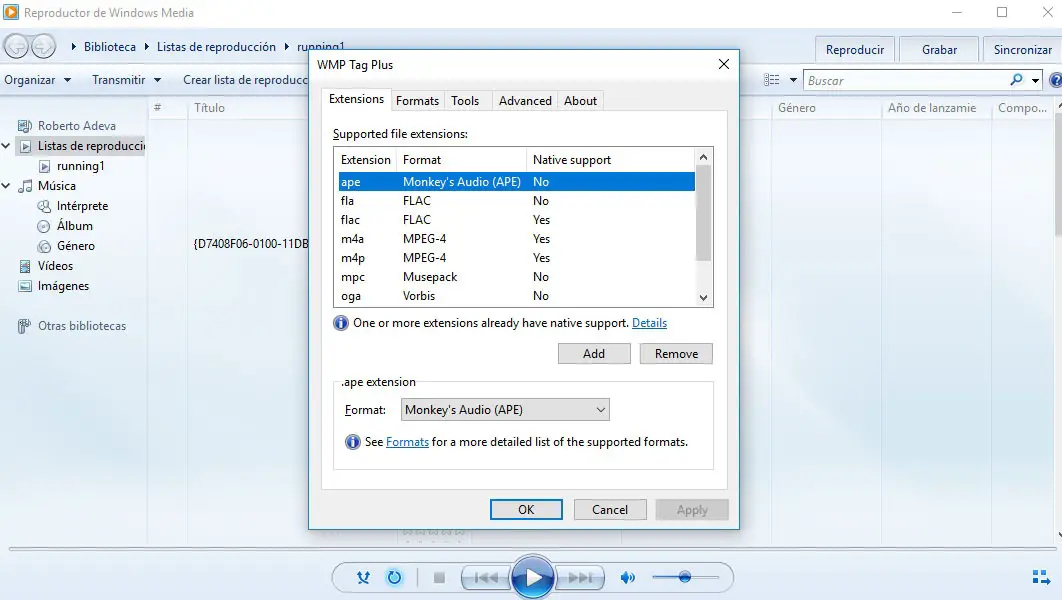Confirm the dialog with OK
Image resolution: width=1062 pixels, height=600 pixels.
coord(526,509)
